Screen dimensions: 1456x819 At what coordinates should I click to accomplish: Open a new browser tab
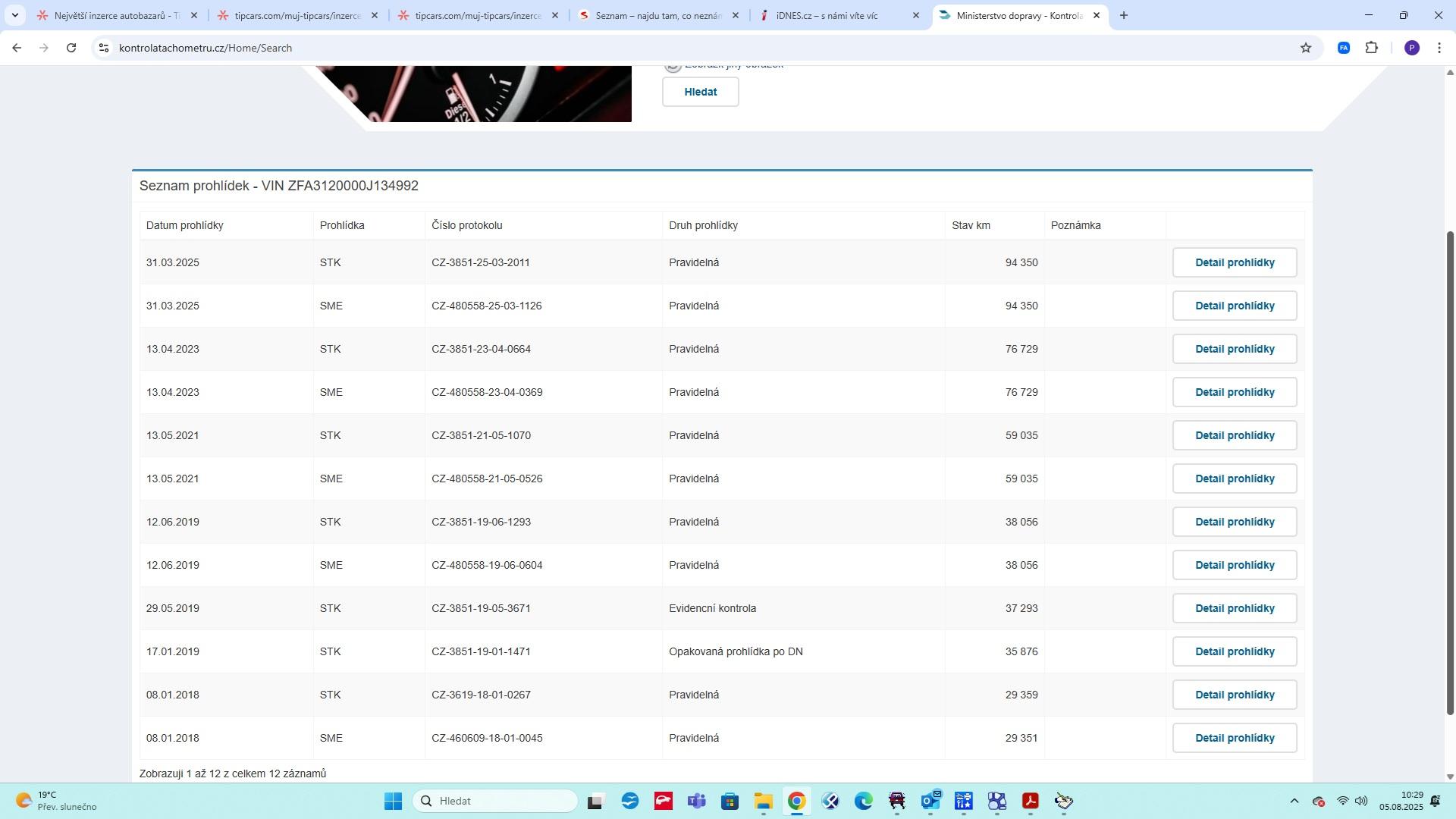point(1123,15)
